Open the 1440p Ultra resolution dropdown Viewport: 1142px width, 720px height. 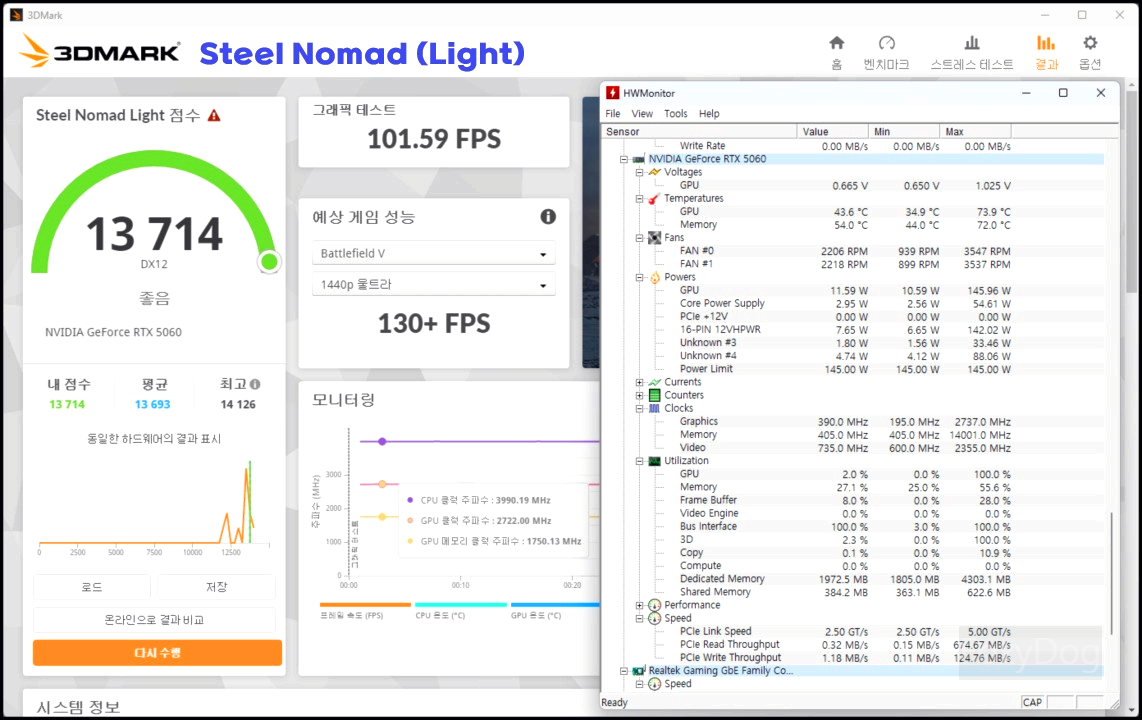434,285
